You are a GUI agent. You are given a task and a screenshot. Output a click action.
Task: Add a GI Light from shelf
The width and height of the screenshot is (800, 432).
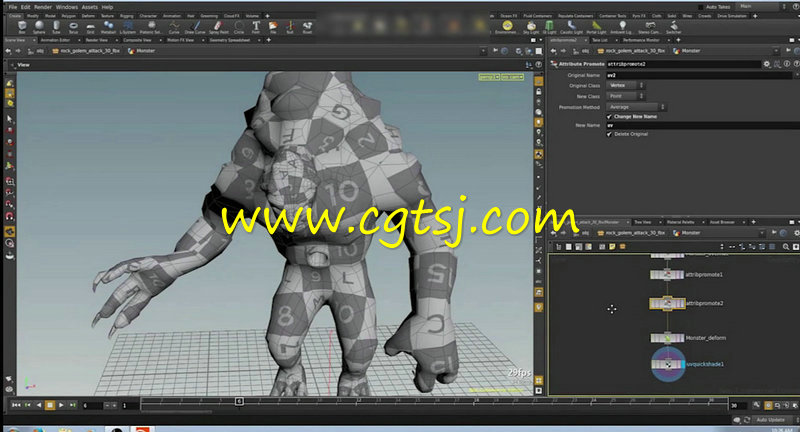549,27
